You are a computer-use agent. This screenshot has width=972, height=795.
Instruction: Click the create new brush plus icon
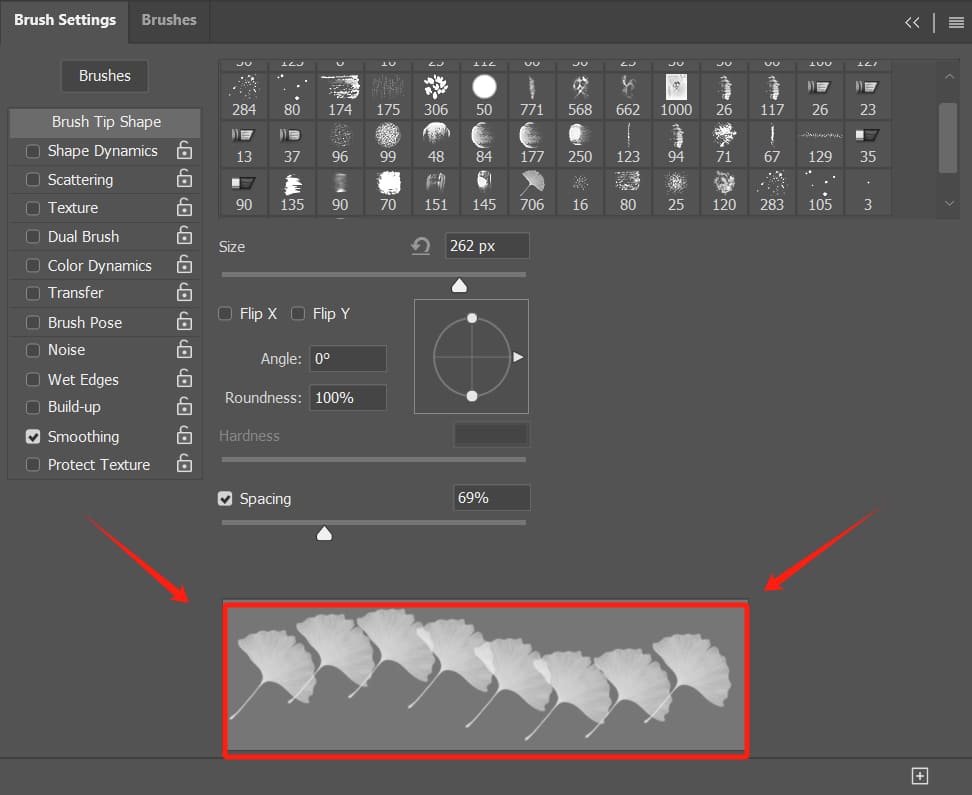920,776
